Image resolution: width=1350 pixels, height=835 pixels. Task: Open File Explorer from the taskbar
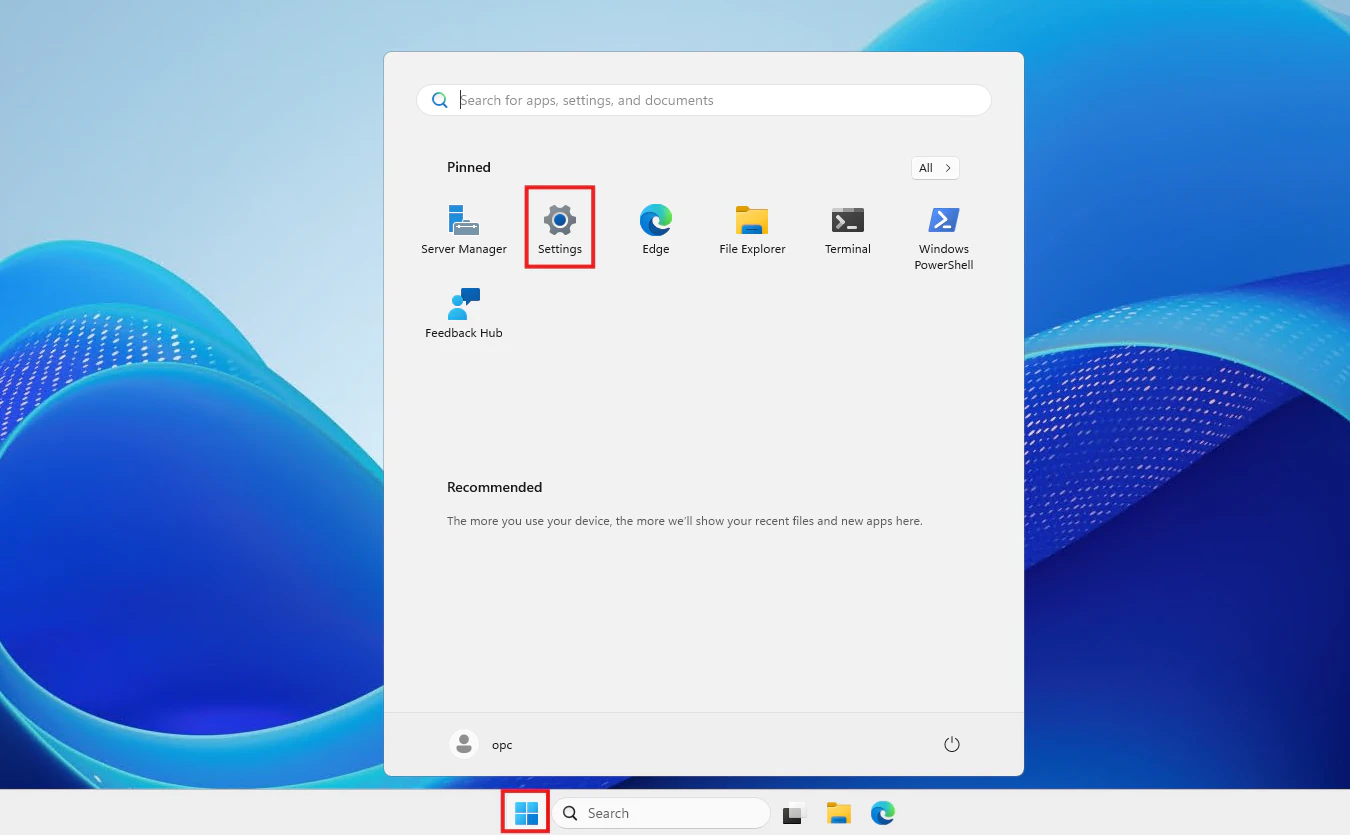pyautogui.click(x=838, y=813)
